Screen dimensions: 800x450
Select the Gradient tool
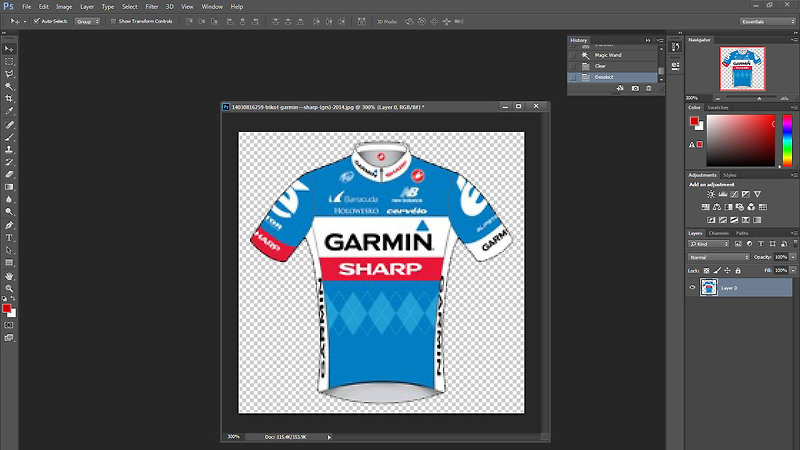click(9, 187)
